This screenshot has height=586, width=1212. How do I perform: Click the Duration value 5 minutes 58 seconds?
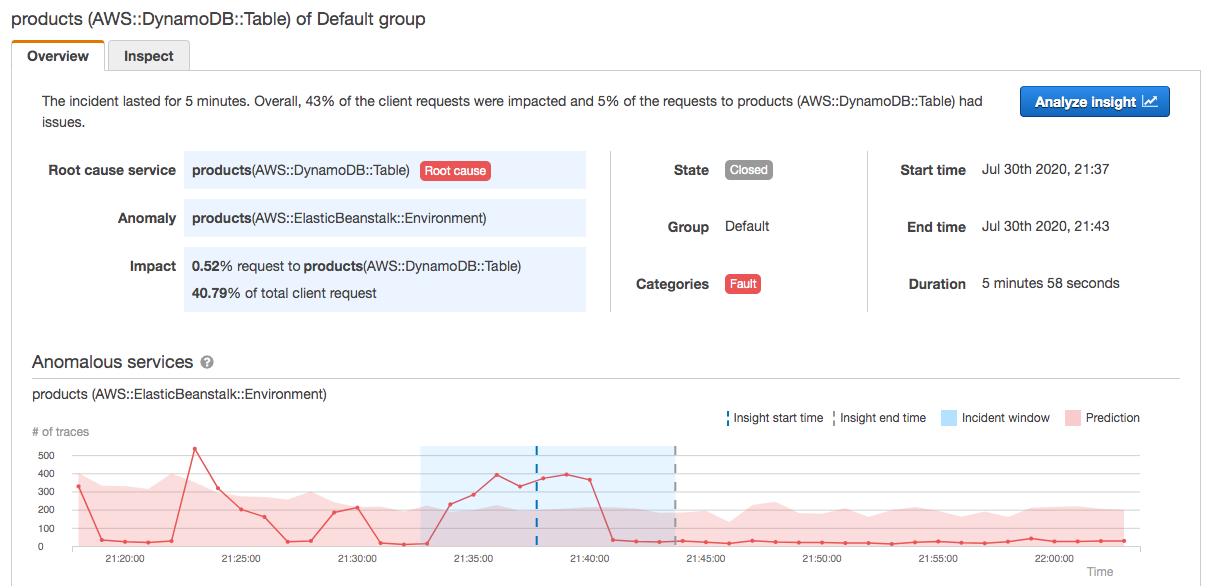point(1050,283)
